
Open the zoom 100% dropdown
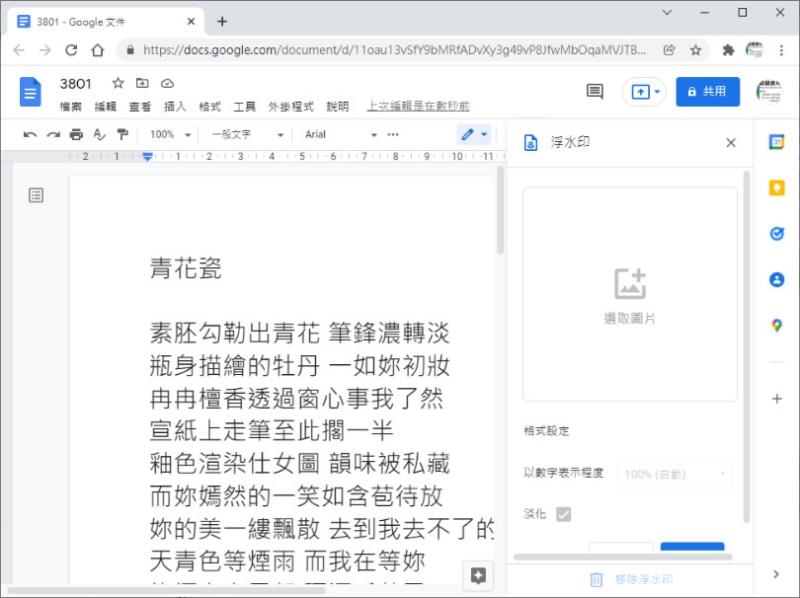(x=170, y=135)
